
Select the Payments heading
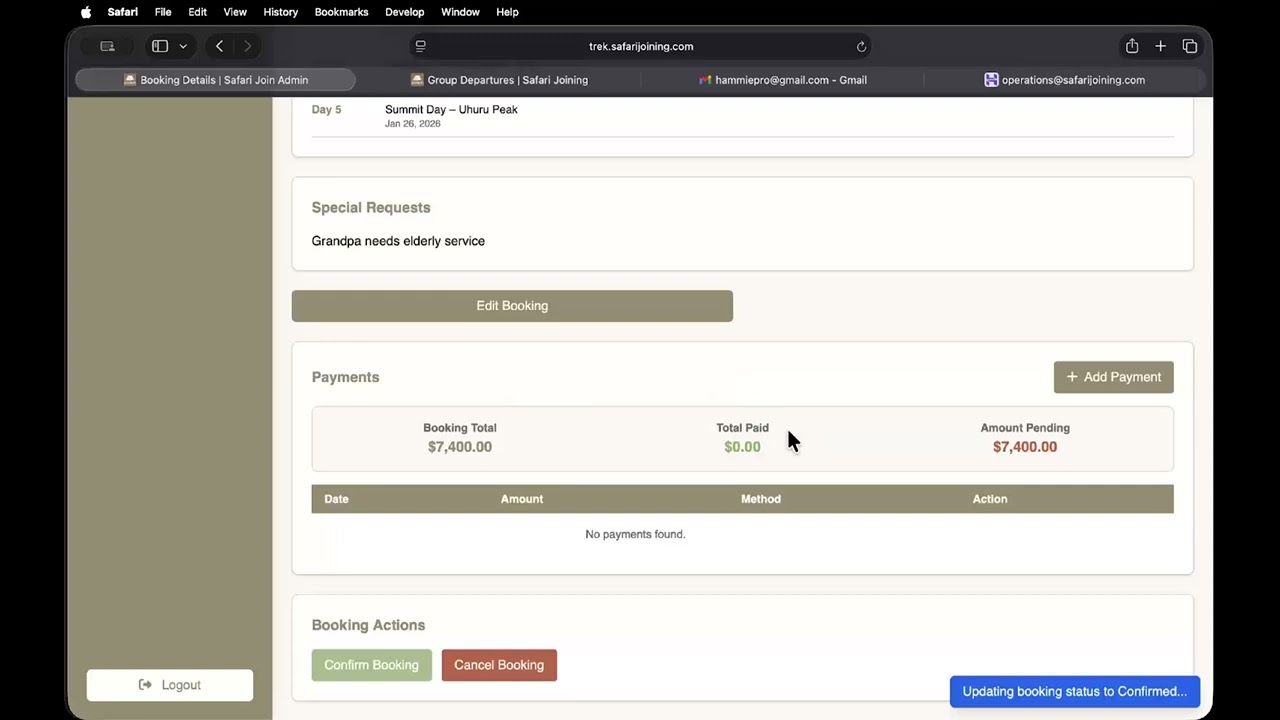point(345,377)
